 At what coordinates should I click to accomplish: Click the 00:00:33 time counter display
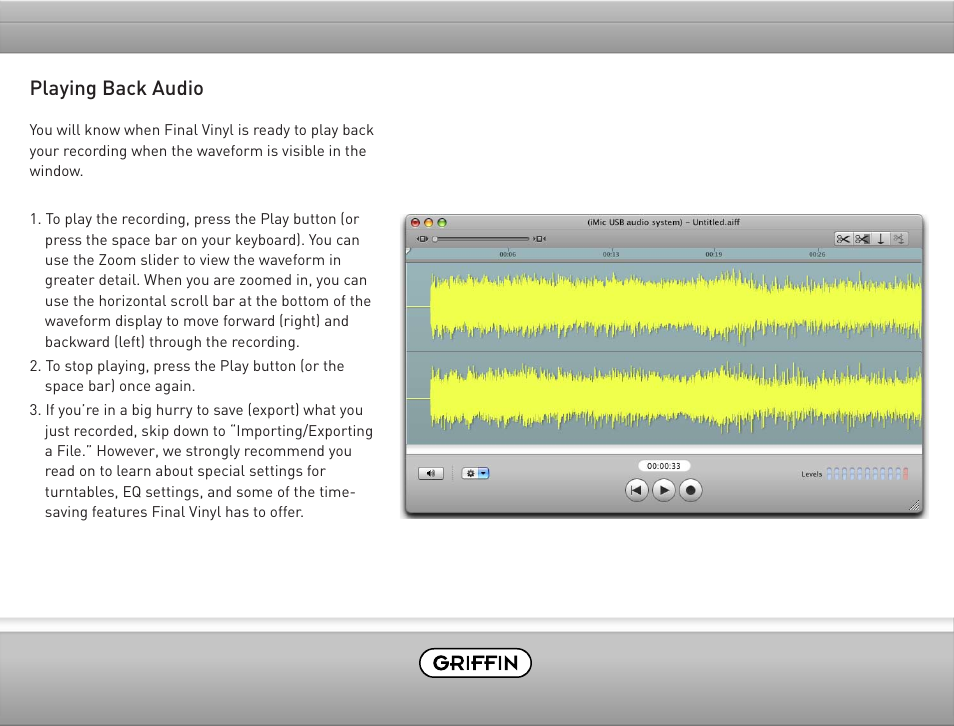coord(664,466)
